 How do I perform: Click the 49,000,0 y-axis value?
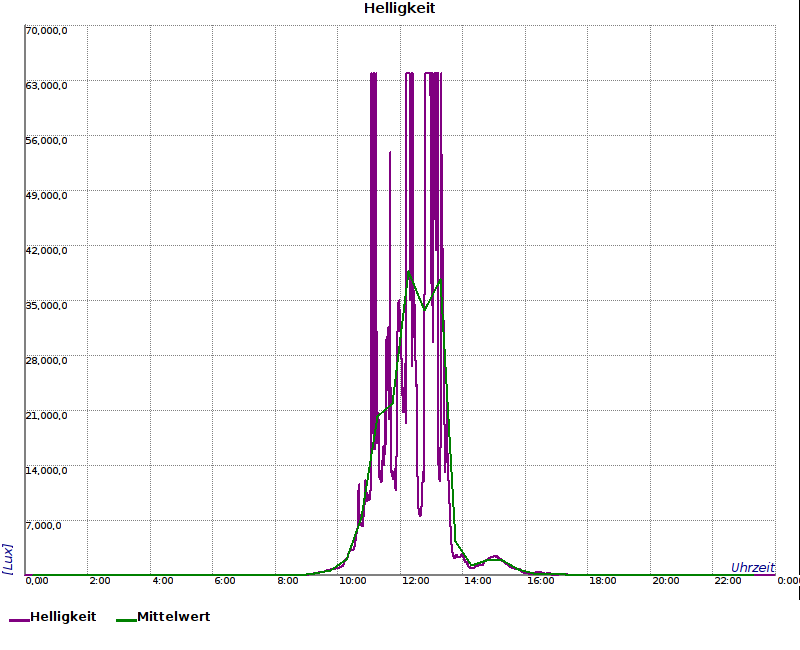click(46, 195)
